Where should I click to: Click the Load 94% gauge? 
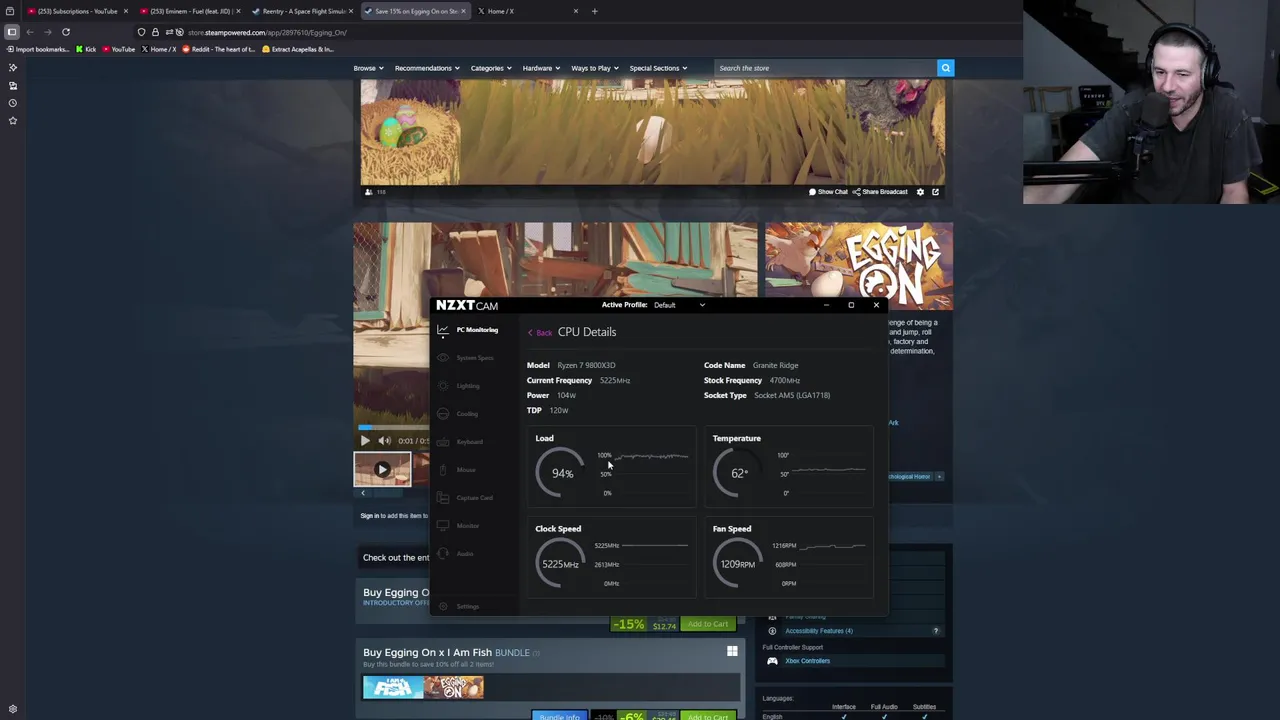(561, 473)
